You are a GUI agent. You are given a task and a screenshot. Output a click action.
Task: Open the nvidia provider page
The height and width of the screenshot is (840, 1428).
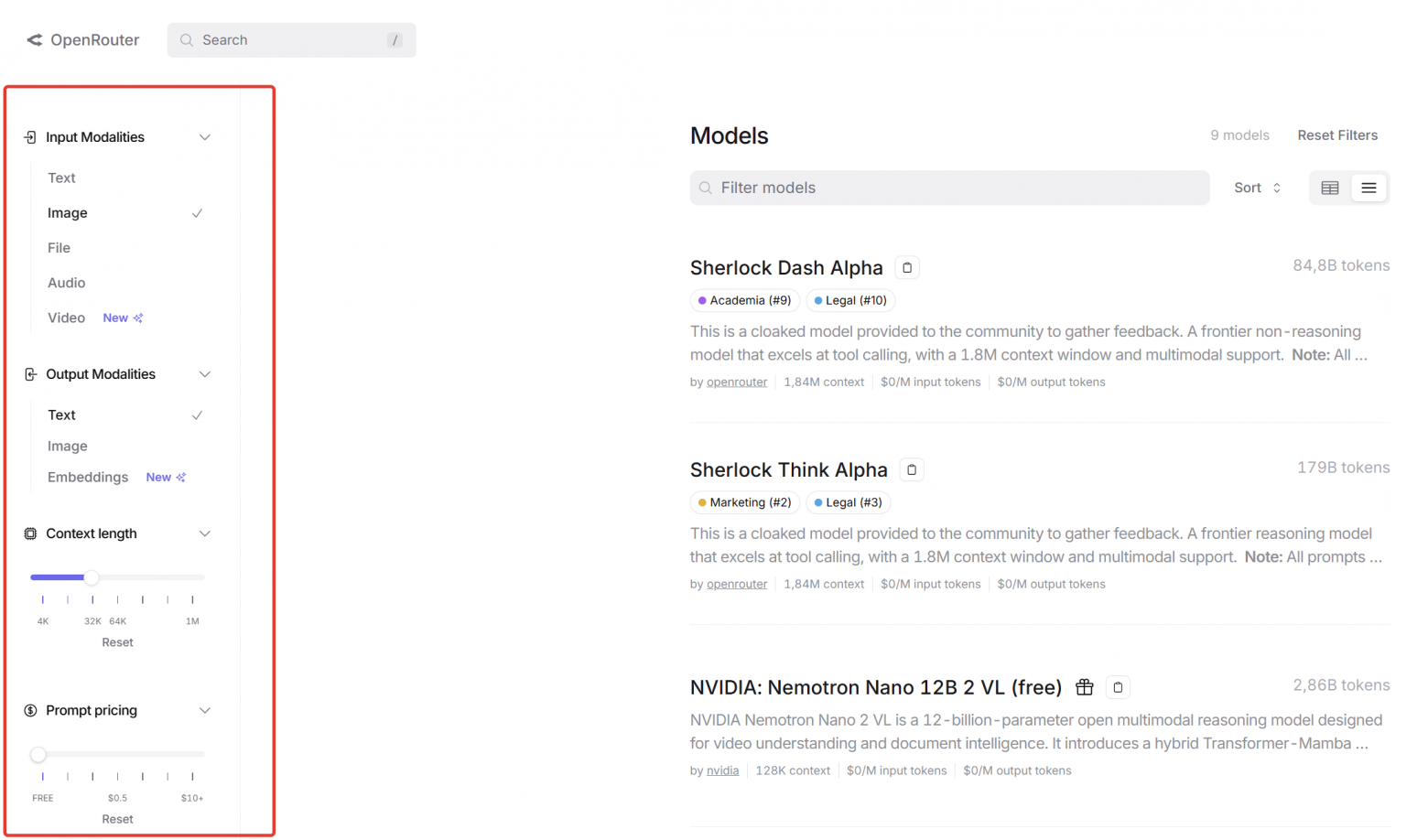722,770
